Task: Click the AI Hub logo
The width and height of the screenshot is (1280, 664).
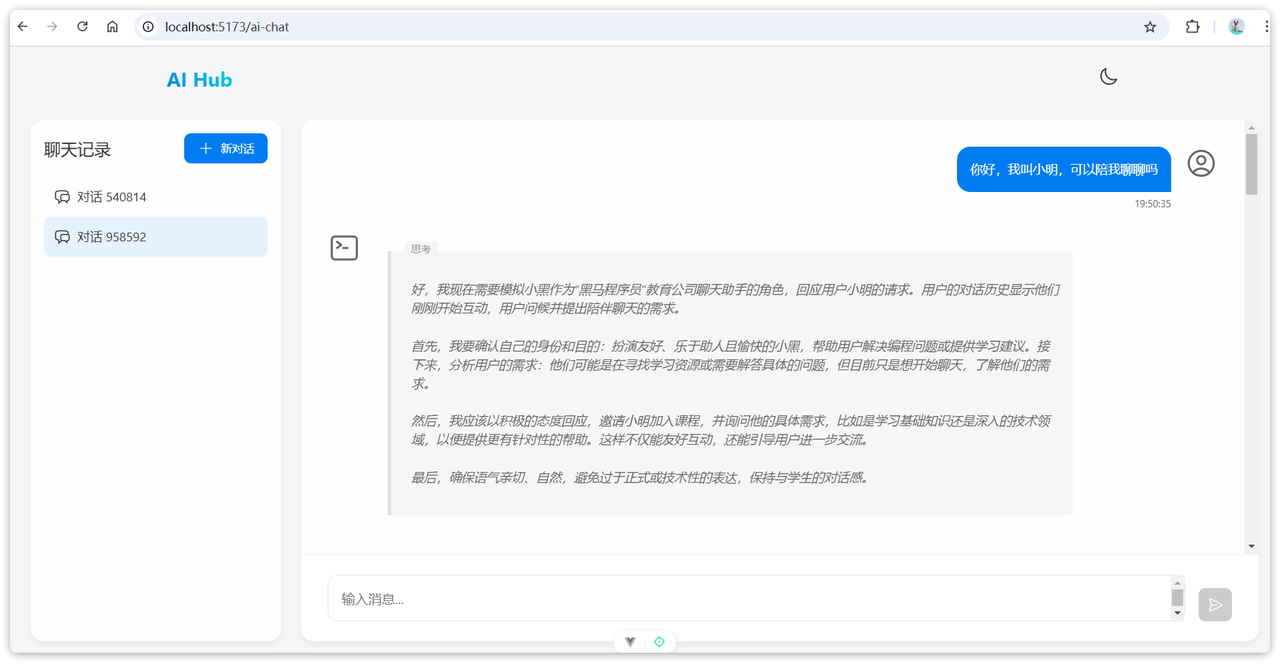Action: [199, 80]
